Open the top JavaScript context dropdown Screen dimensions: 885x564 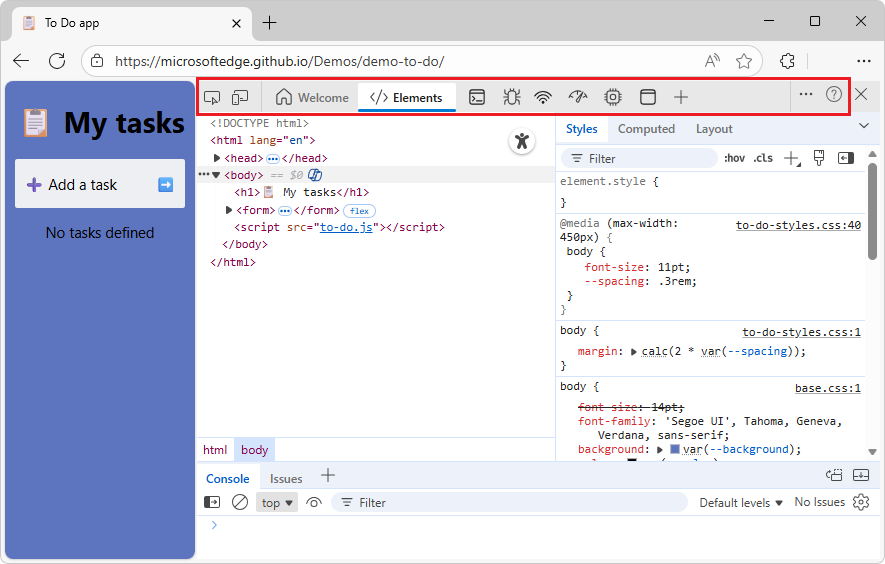277,503
